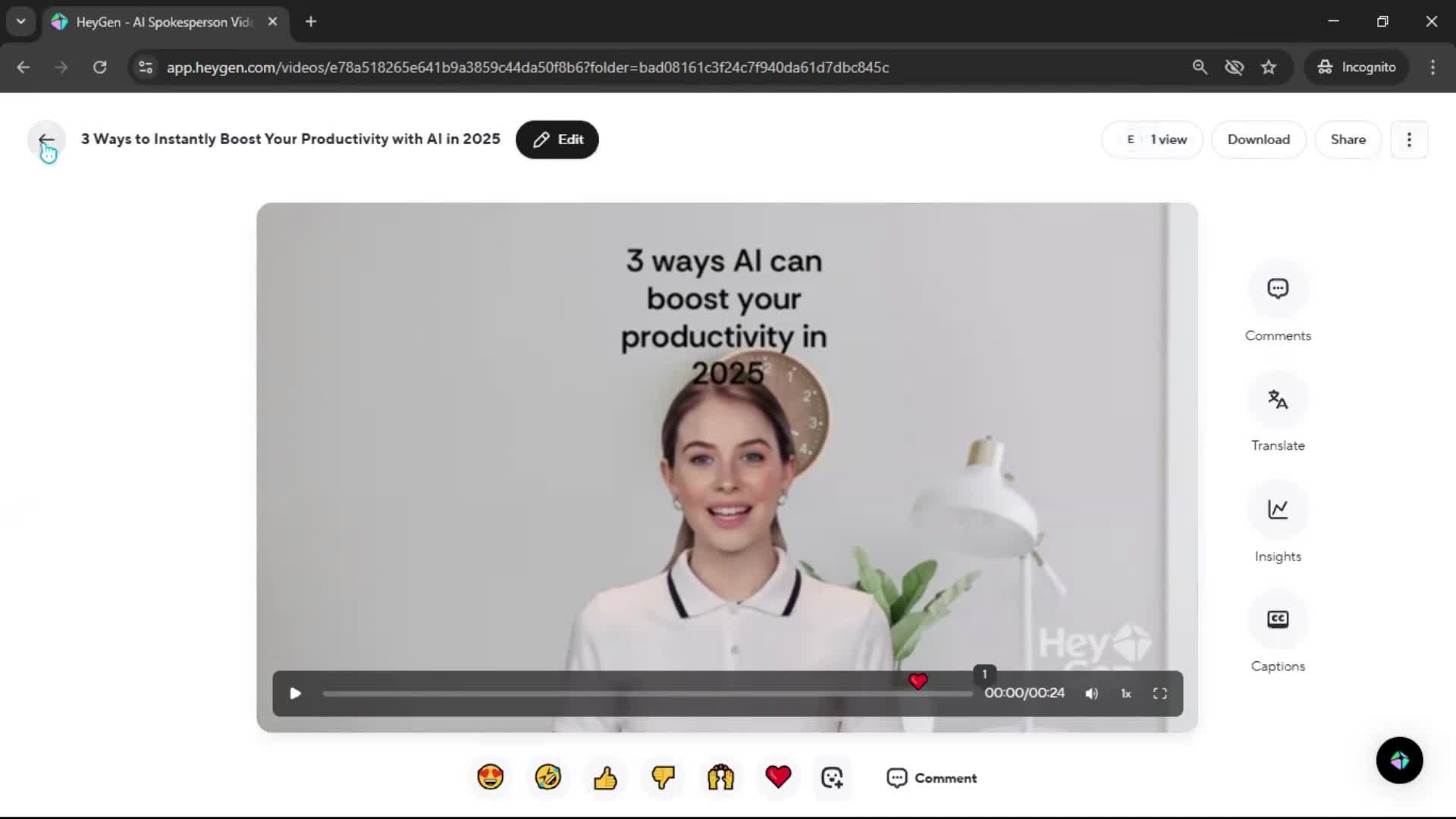Open playback speed 1x menu
1456x819 pixels.
click(1126, 694)
